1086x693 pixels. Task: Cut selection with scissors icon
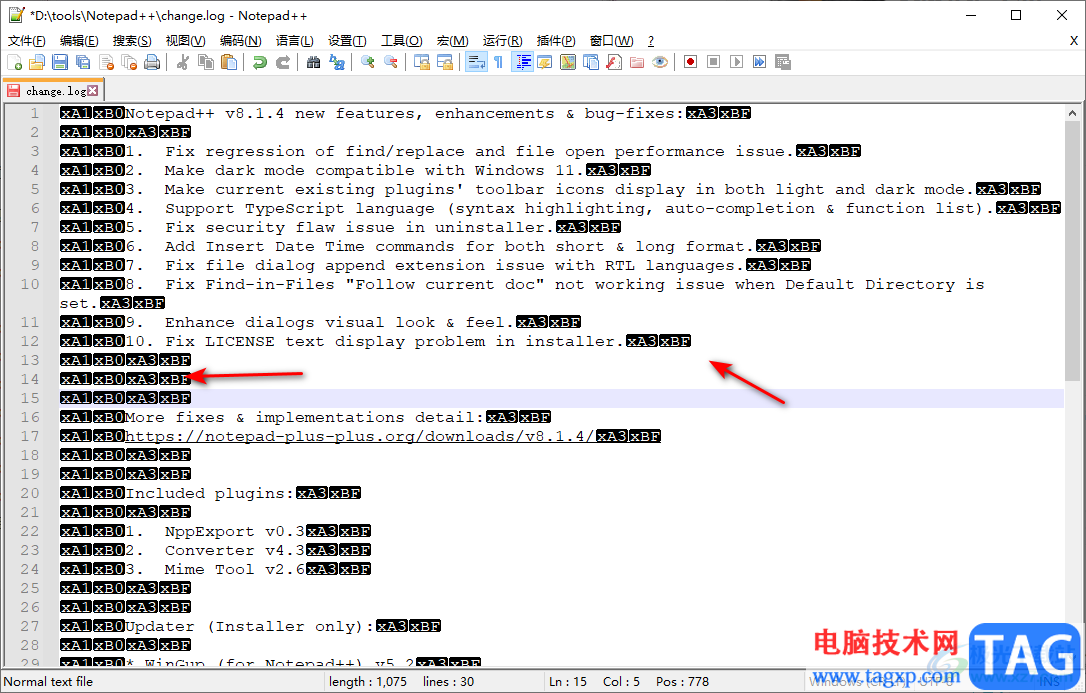click(x=183, y=62)
